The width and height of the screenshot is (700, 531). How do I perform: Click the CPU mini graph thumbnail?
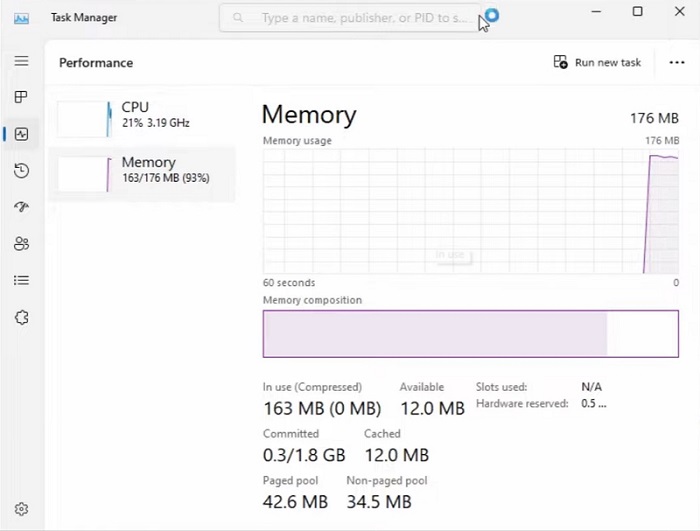point(83,118)
